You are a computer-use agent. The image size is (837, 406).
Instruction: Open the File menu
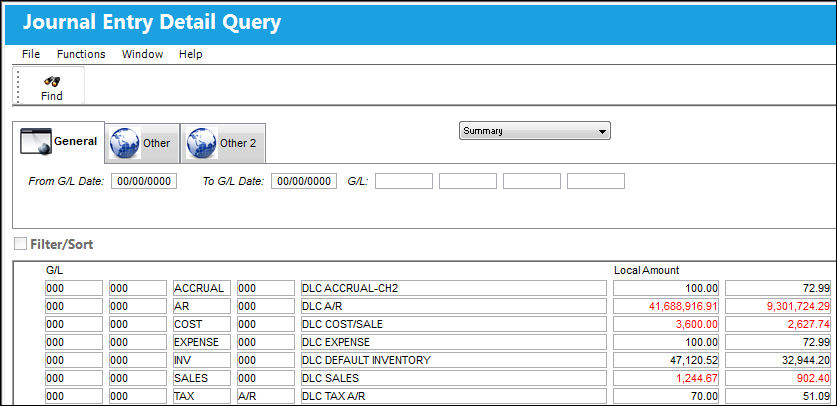[x=31, y=54]
